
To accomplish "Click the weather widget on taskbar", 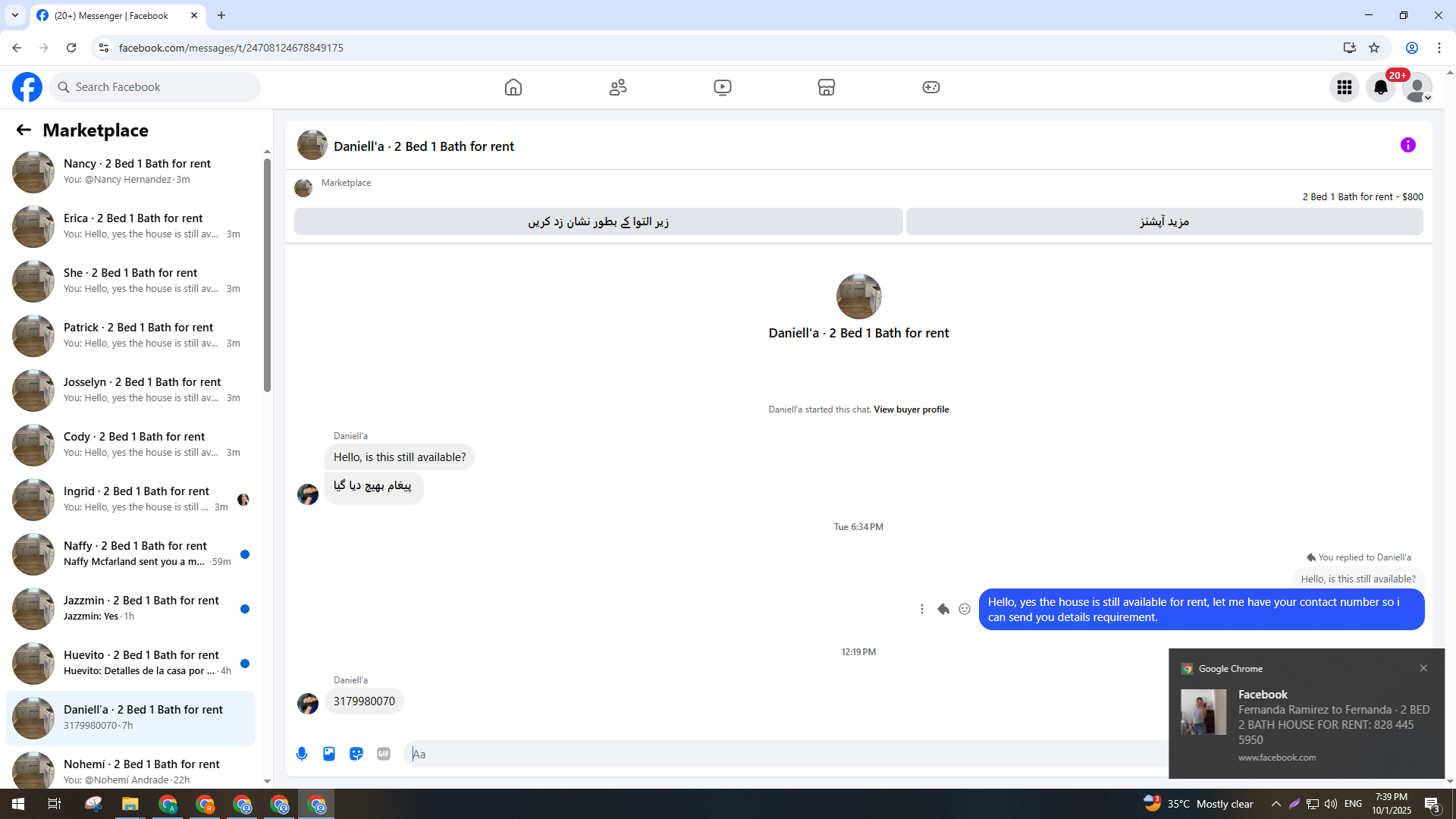I will tap(1198, 804).
